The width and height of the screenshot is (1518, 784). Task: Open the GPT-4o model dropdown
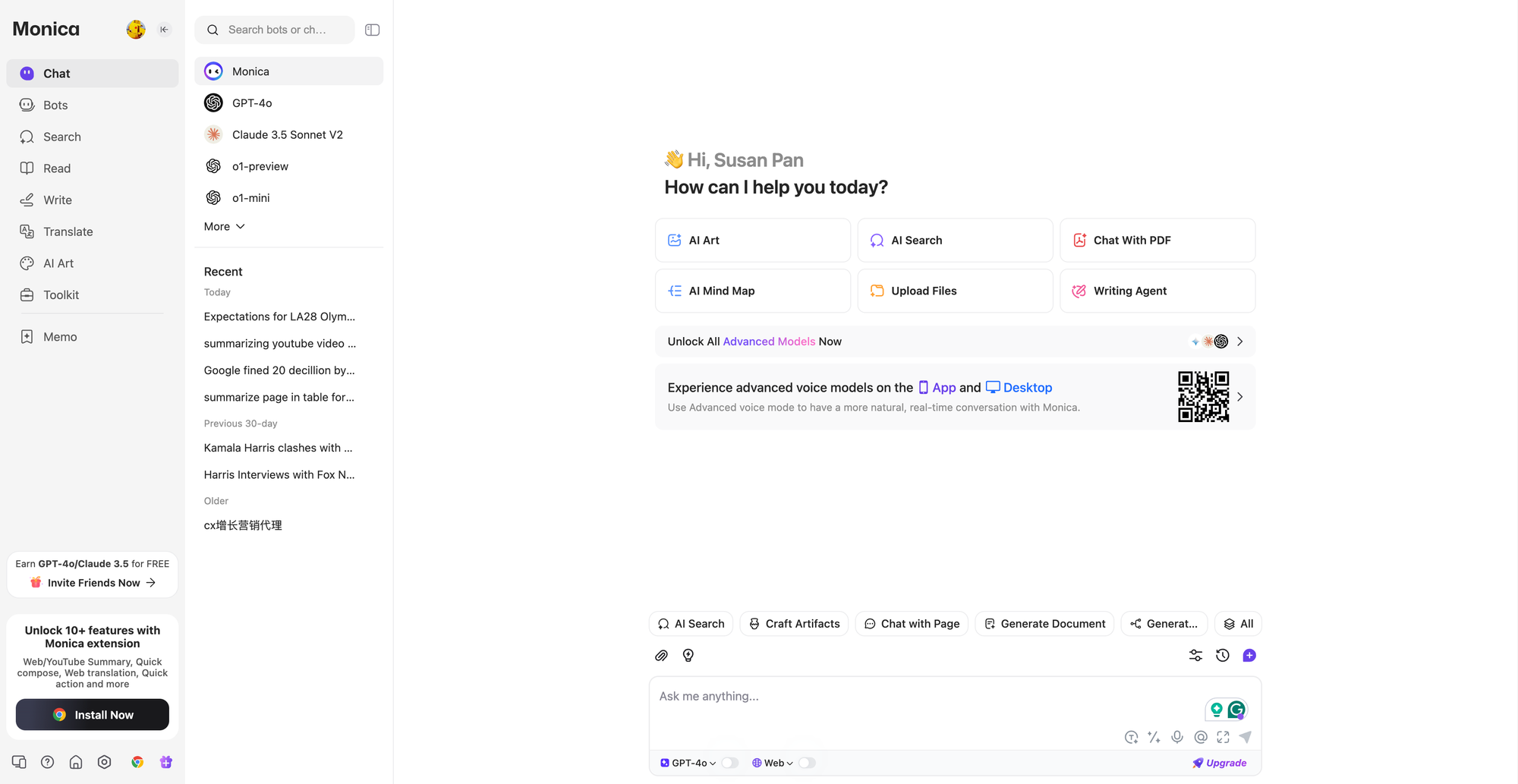(688, 763)
